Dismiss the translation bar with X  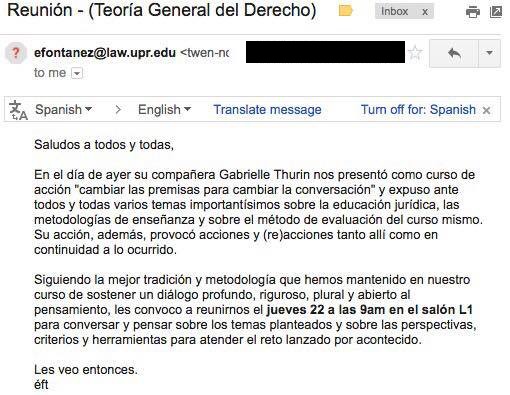tap(487, 110)
